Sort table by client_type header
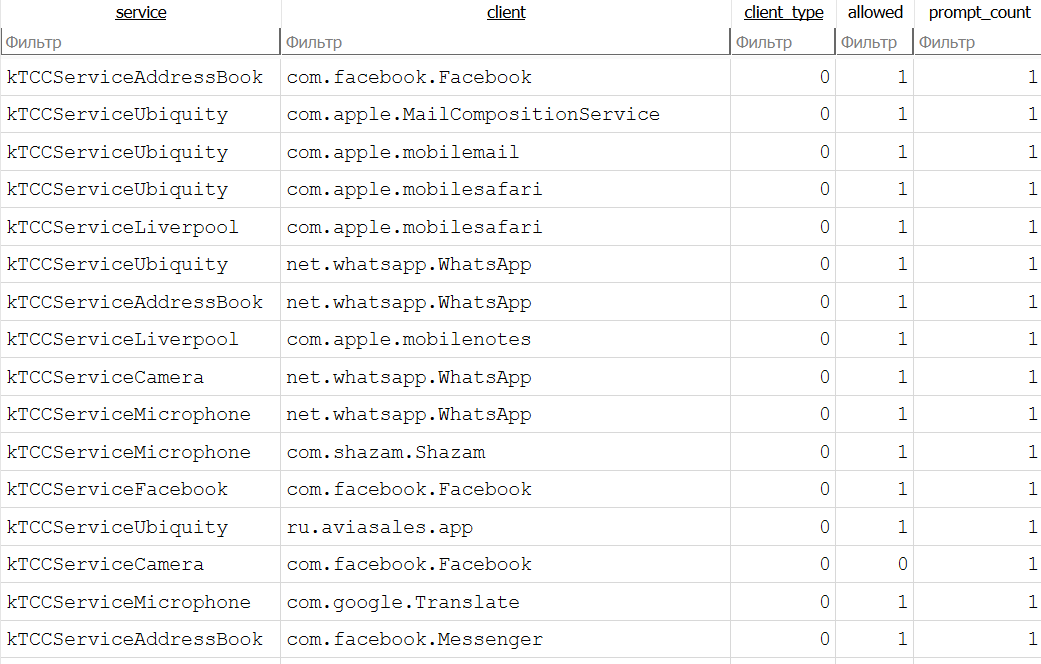1041x664 pixels. coord(784,13)
